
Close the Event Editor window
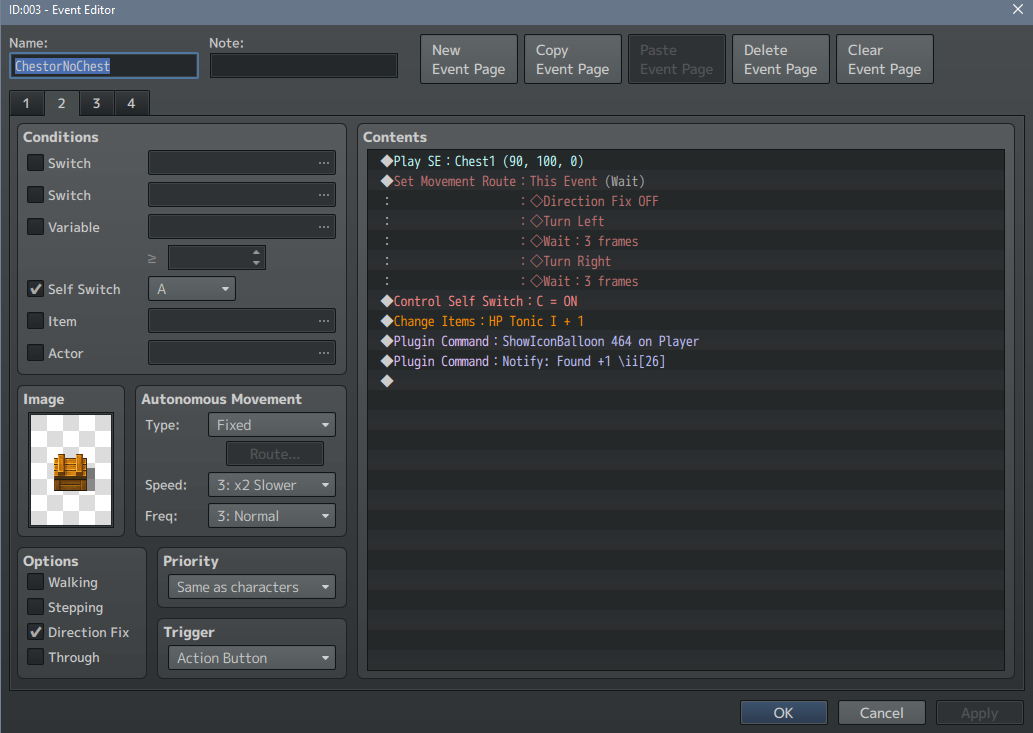1017,9
